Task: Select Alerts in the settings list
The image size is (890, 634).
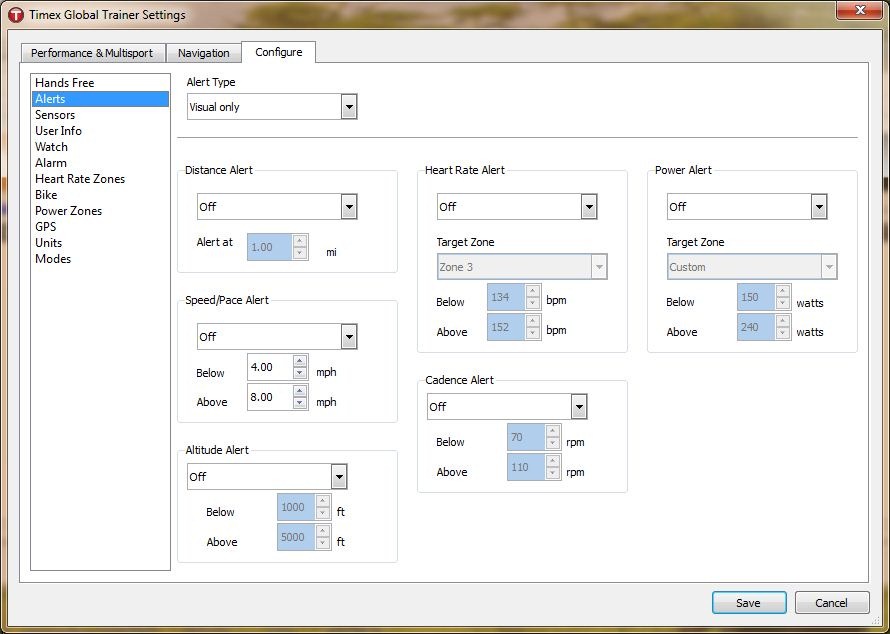Action: point(100,99)
